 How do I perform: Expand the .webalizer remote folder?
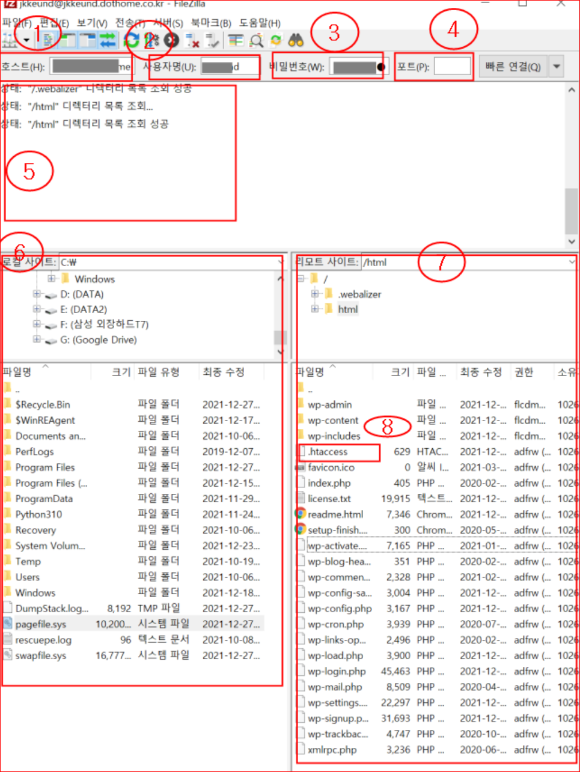[315, 294]
